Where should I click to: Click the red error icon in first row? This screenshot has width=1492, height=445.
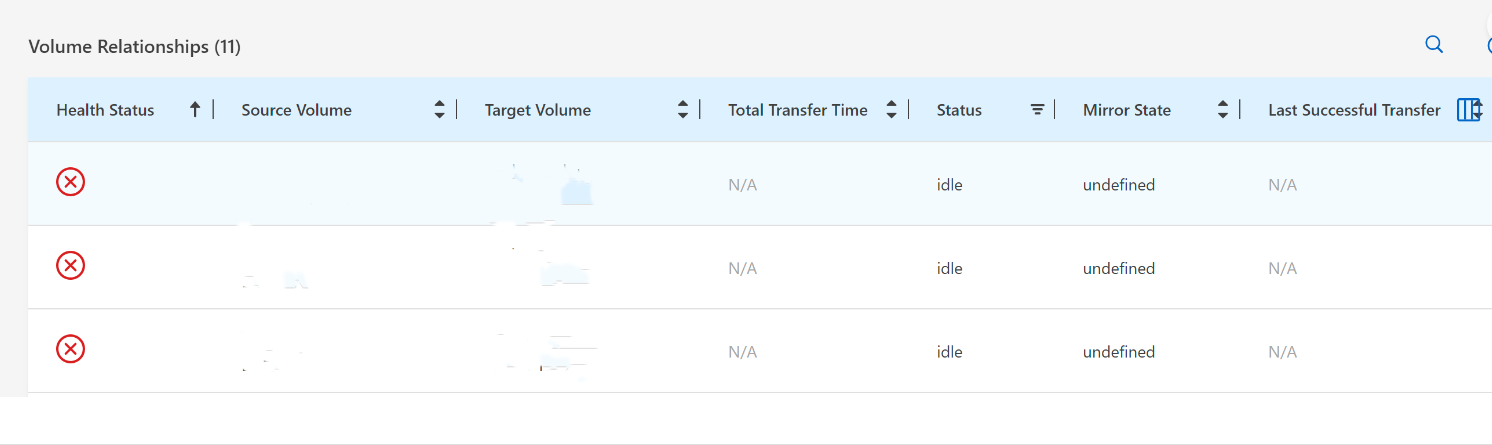pos(70,182)
